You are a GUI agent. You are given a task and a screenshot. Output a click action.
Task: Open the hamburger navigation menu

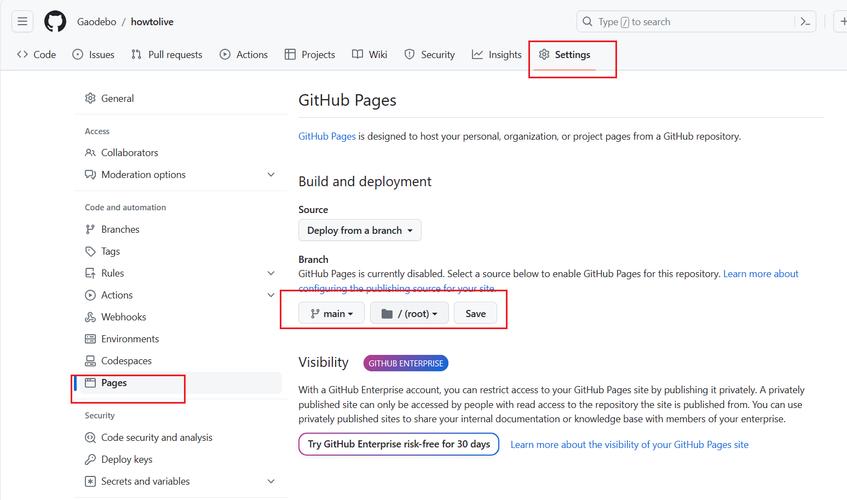point(22,22)
